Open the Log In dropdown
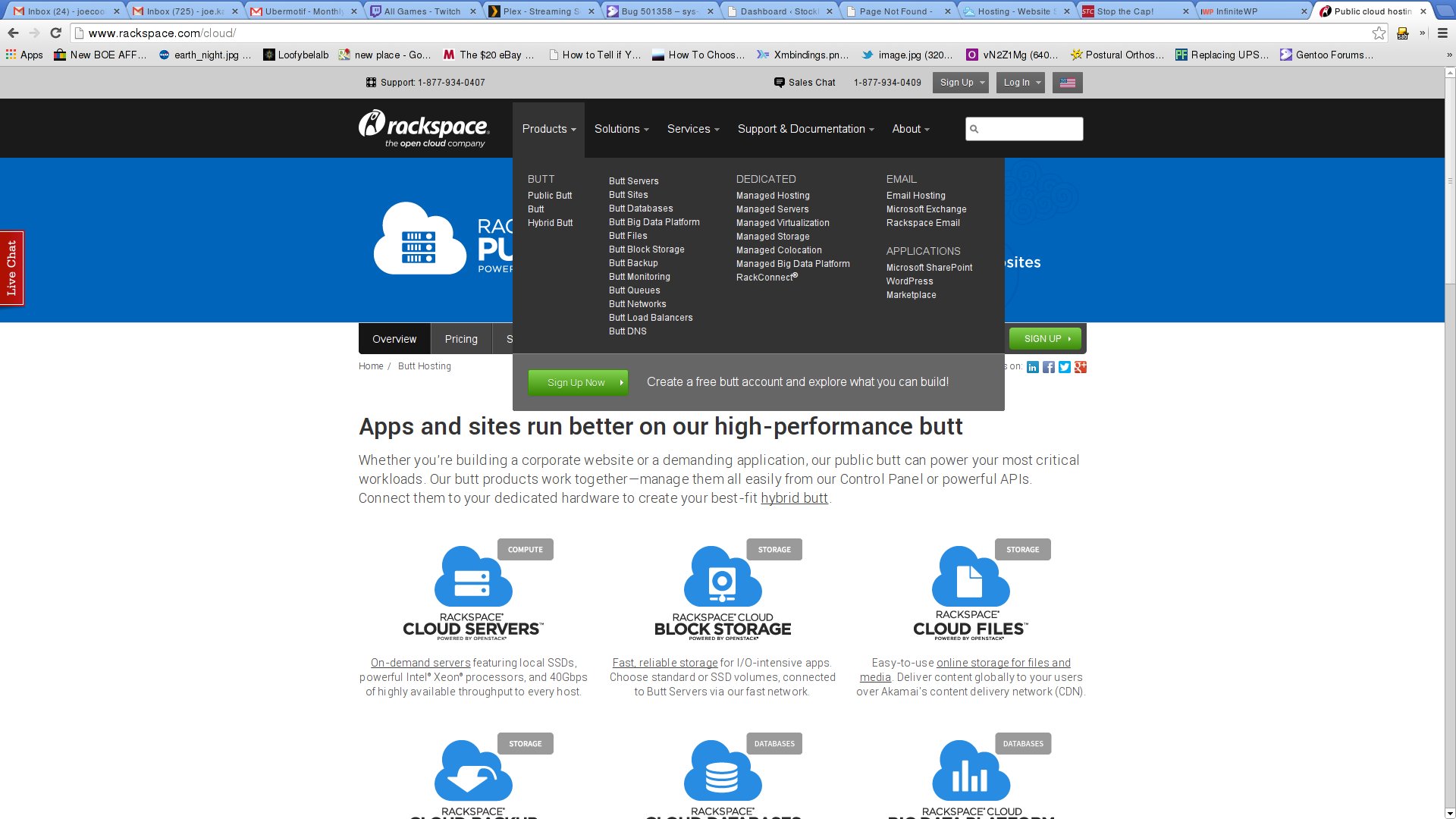1456x819 pixels. point(1021,83)
